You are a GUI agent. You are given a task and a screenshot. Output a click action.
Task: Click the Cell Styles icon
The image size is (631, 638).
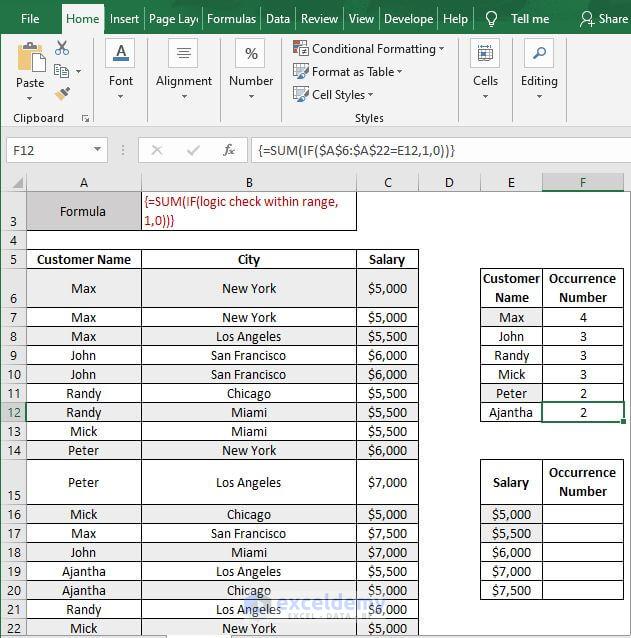coord(301,94)
